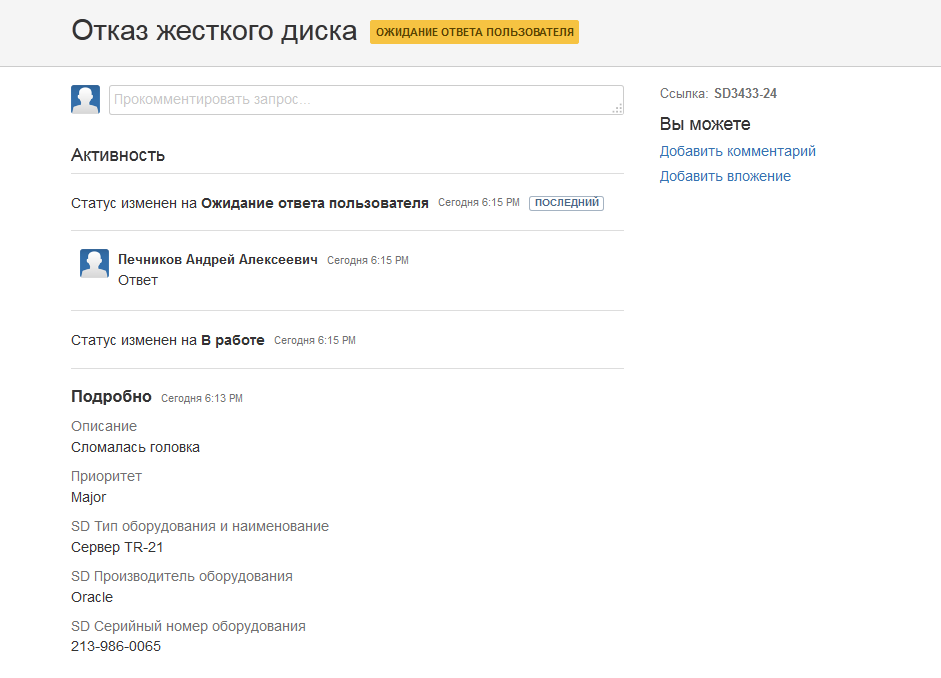This screenshot has height=678, width=941.
Task: Click bold 'Ожидание ответа пользователя' in activity entry
Action: [314, 203]
